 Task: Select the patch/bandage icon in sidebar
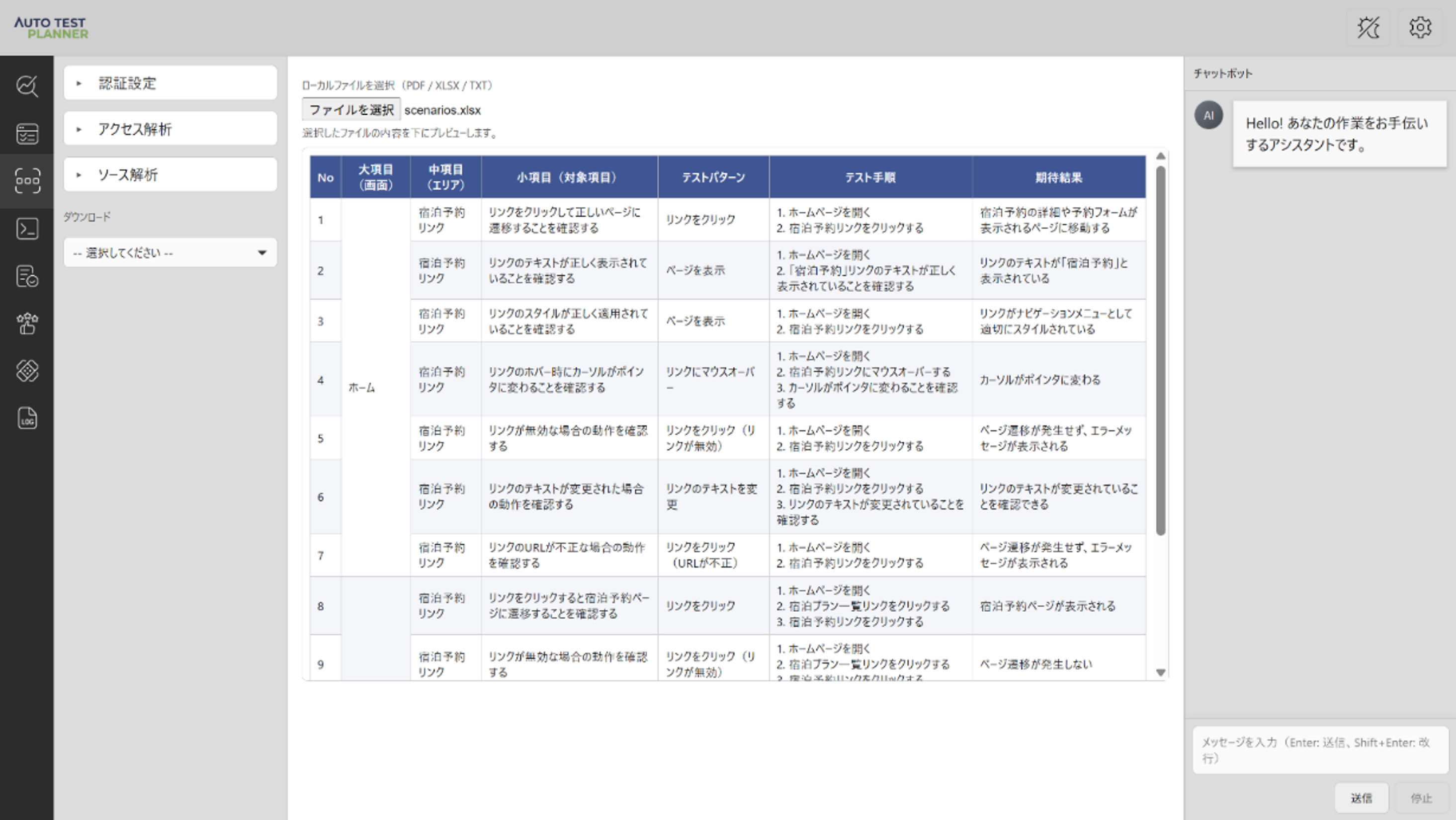click(x=27, y=370)
